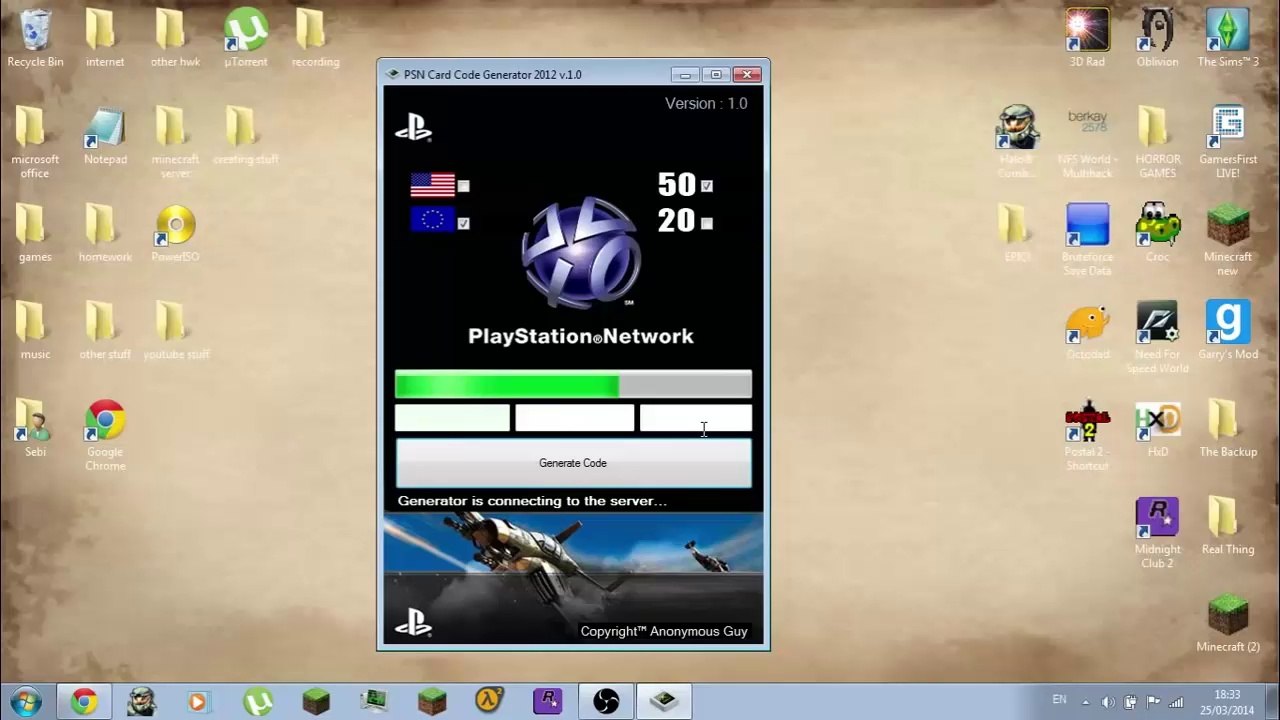Open the taskbar clock showing 18:33
Image resolution: width=1280 pixels, height=720 pixels.
(1227, 702)
